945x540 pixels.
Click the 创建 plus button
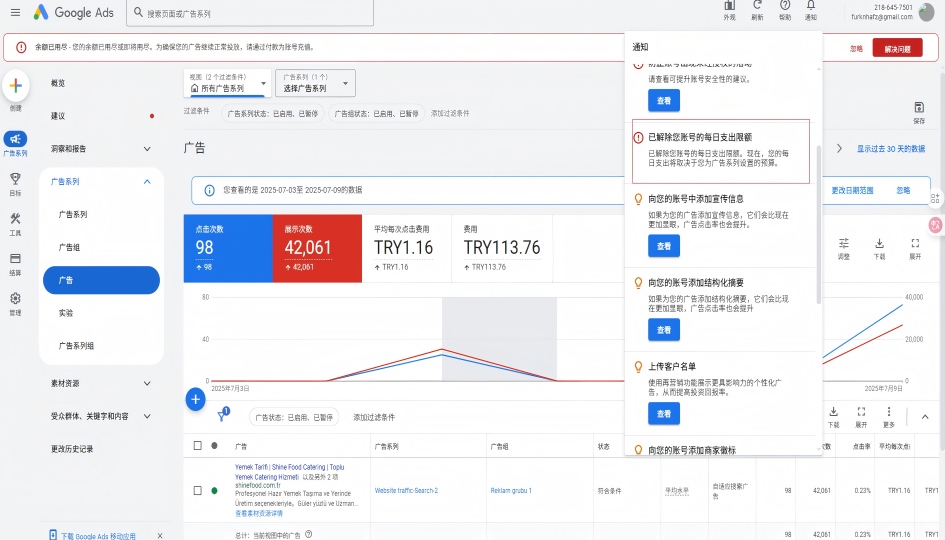pyautogui.click(x=15, y=87)
